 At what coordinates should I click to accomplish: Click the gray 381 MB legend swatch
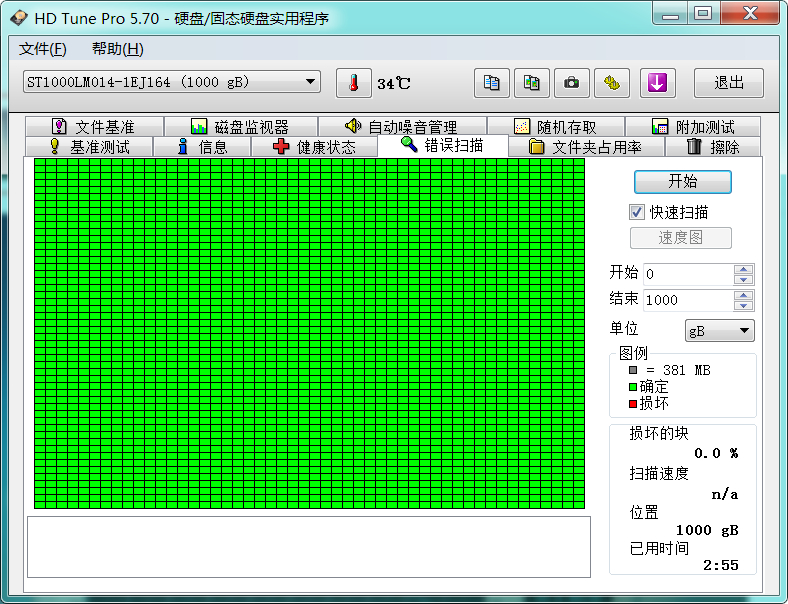[633, 370]
